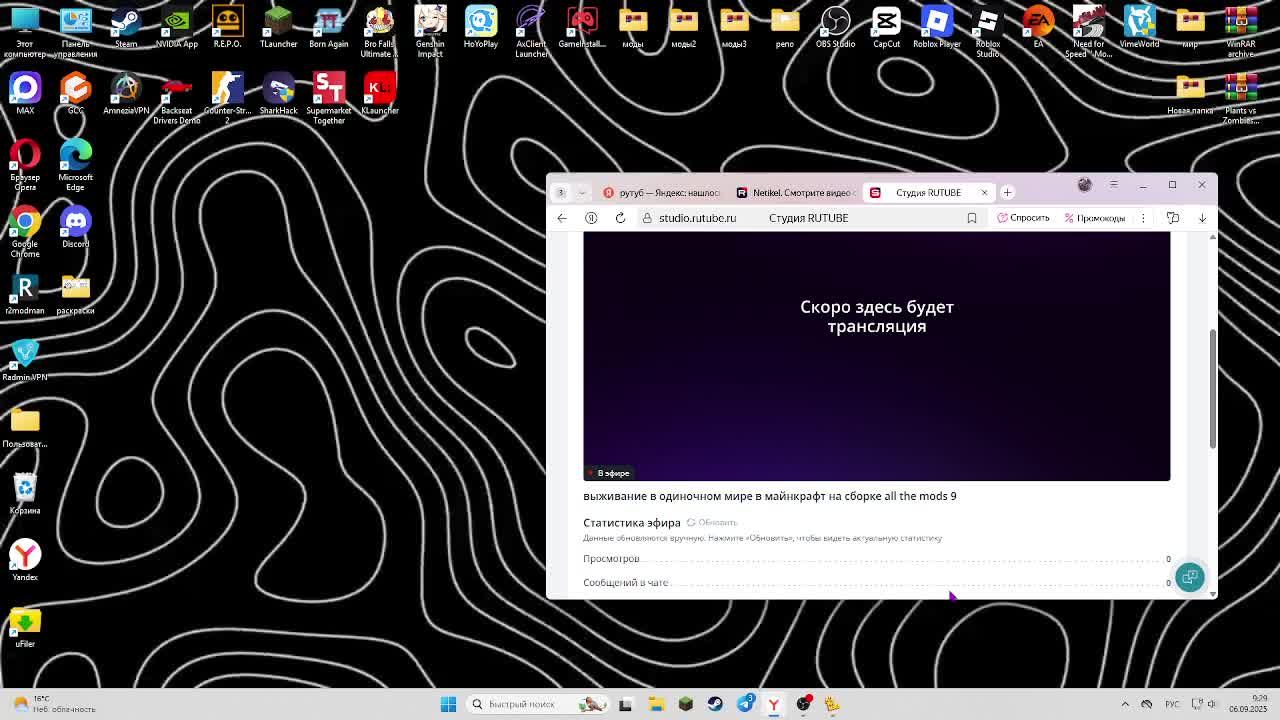Switch to the рутуб Яндекс search tab
The height and width of the screenshot is (720, 1280).
(x=662, y=192)
